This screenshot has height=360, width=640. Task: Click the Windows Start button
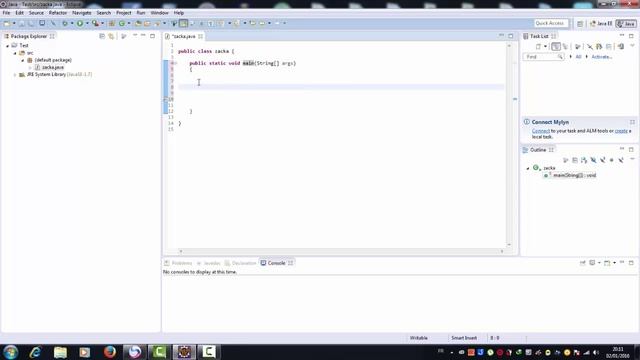coord(11,352)
